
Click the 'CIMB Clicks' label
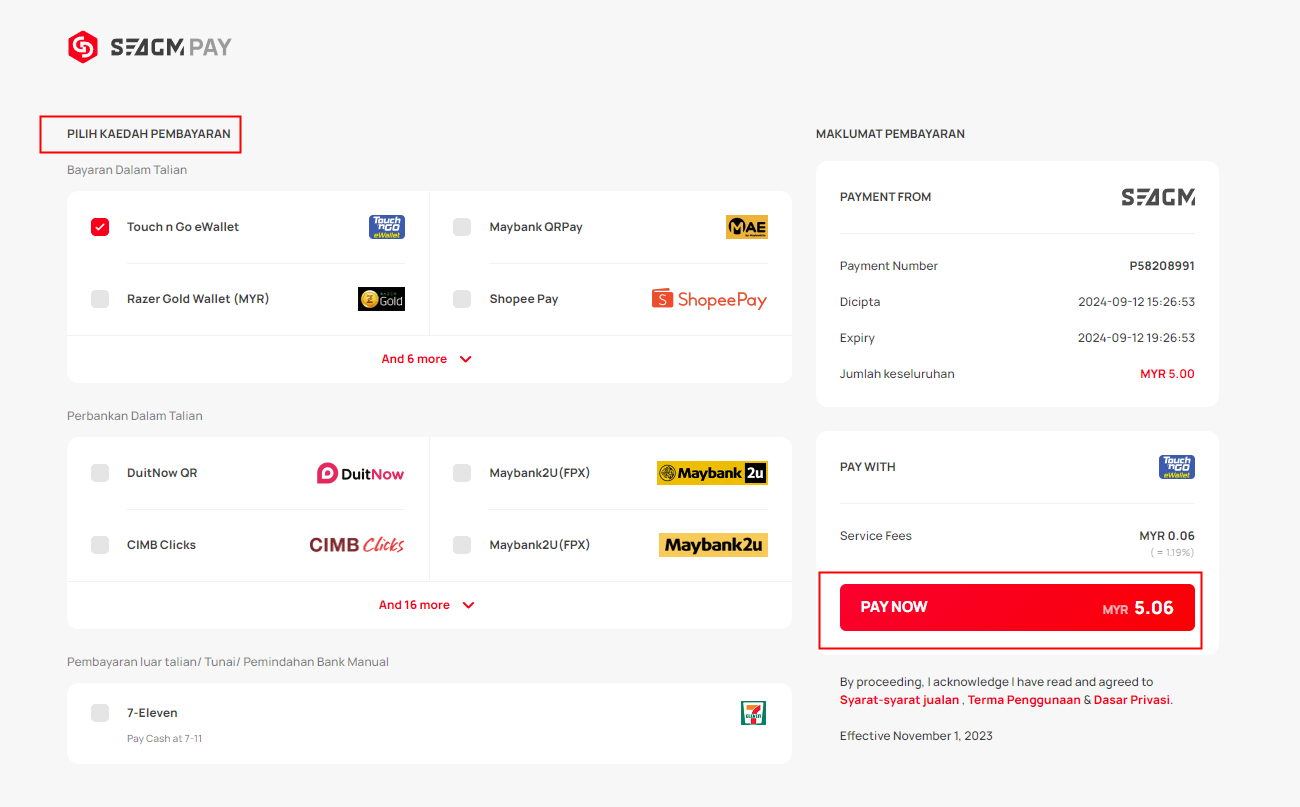tap(161, 545)
